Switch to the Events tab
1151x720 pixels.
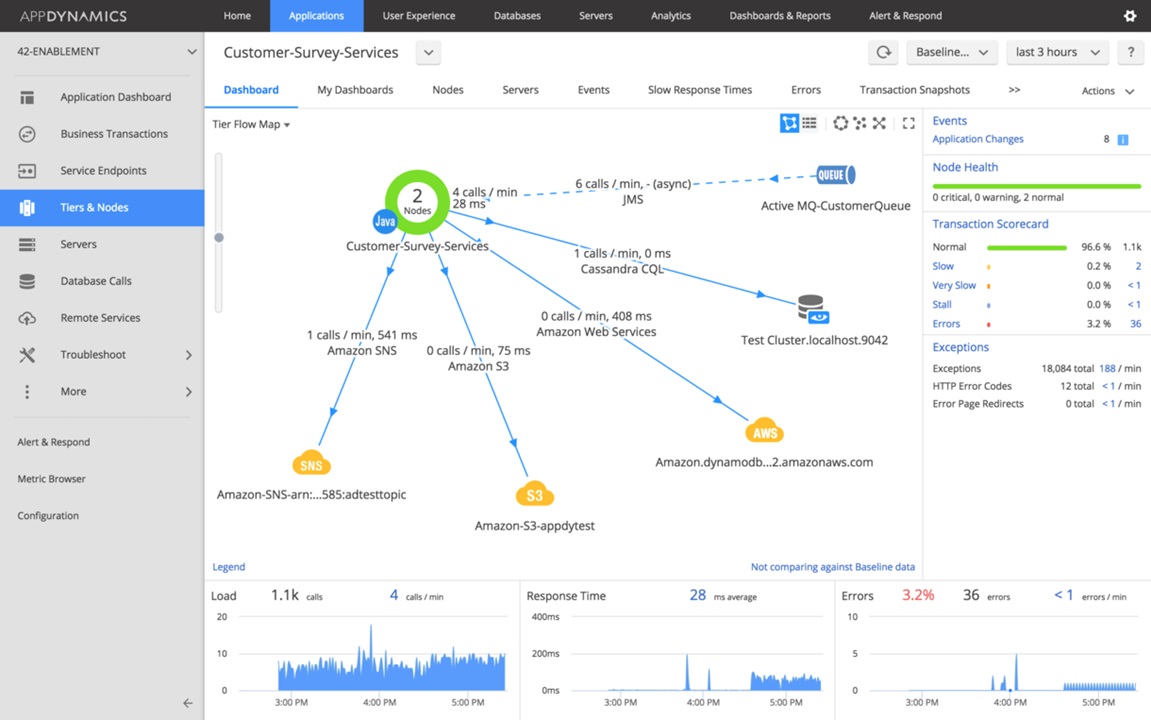[593, 90]
